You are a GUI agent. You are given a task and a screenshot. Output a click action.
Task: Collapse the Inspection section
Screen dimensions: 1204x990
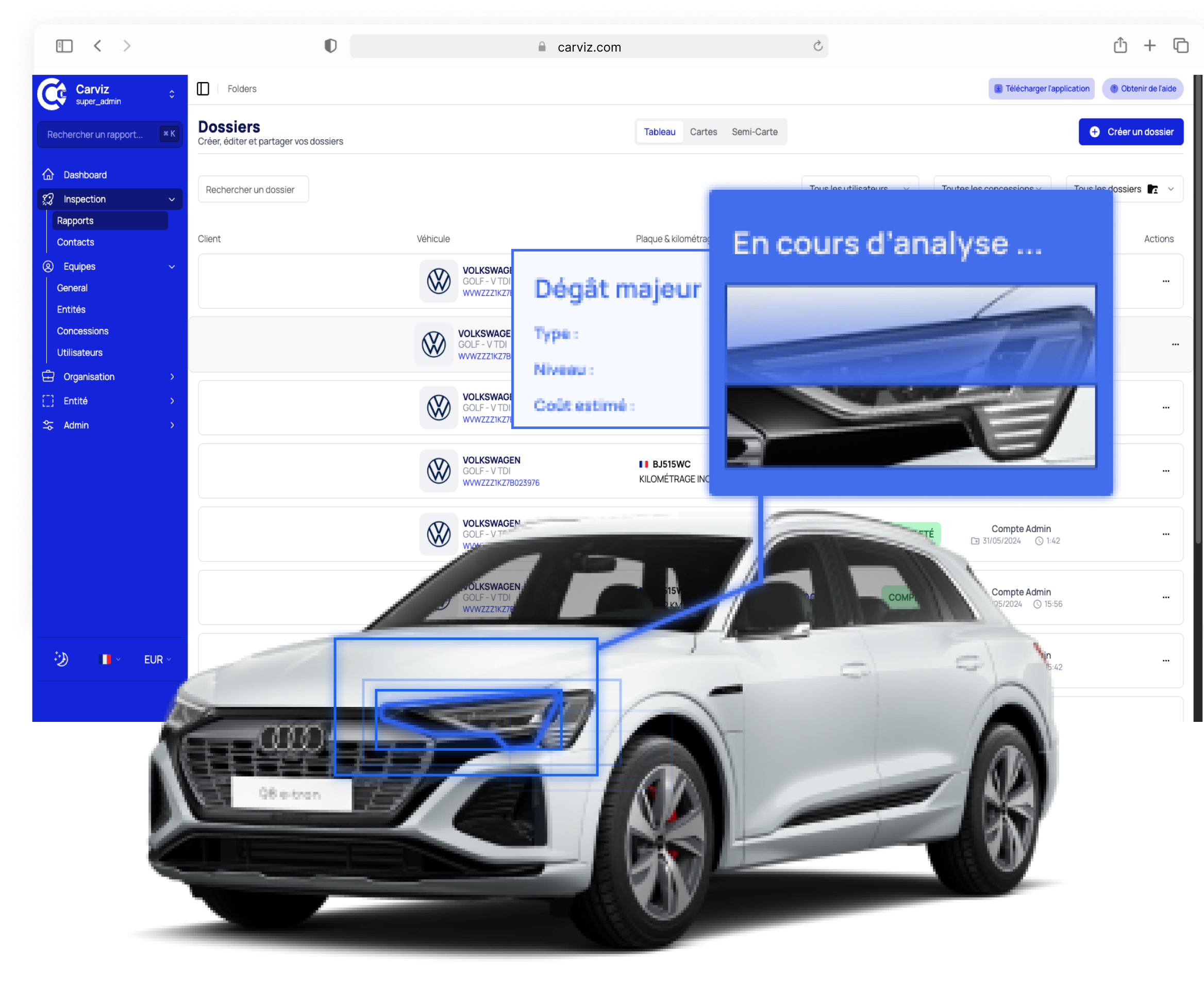(109, 199)
